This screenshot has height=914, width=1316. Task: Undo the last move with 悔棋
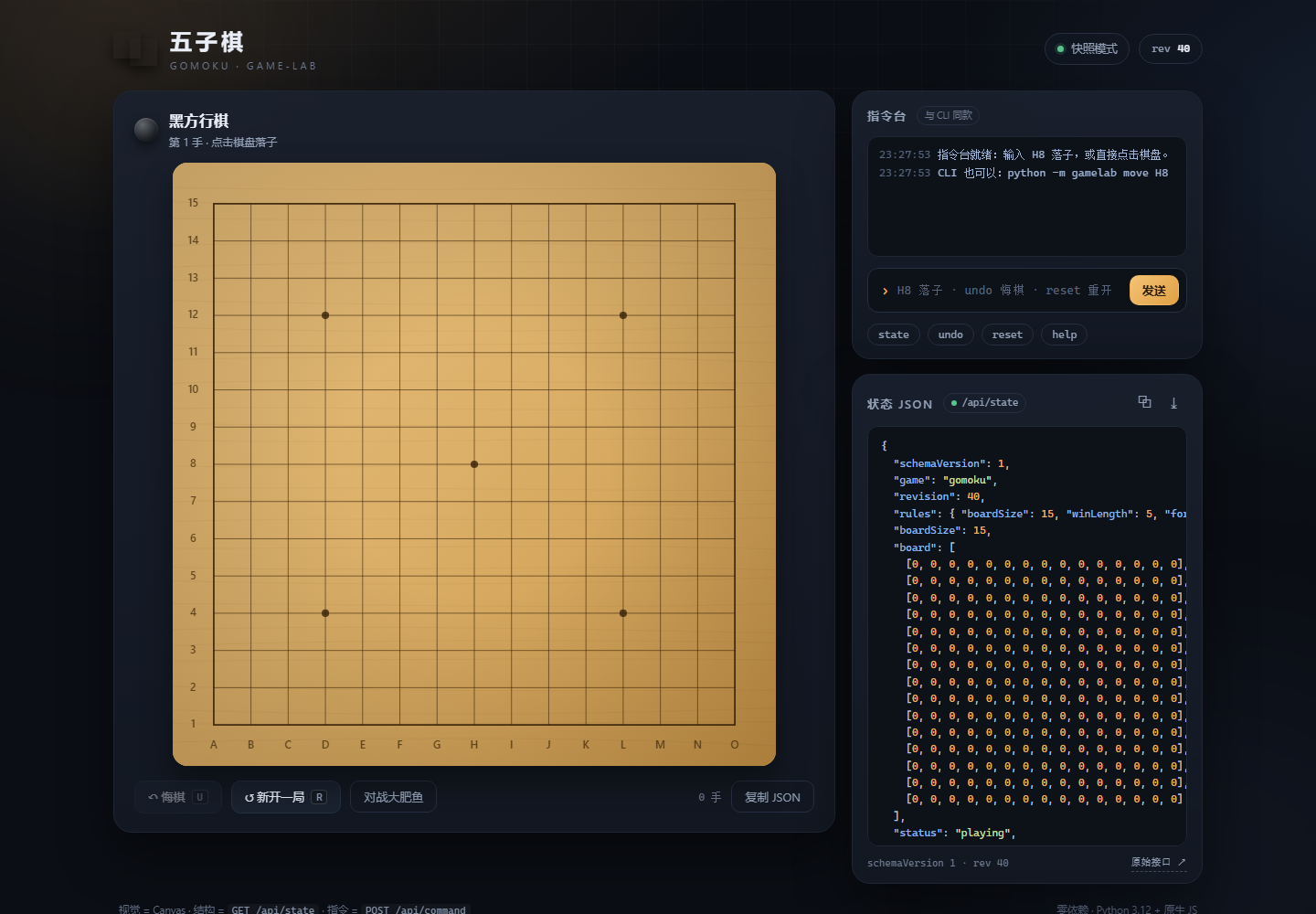(x=178, y=797)
